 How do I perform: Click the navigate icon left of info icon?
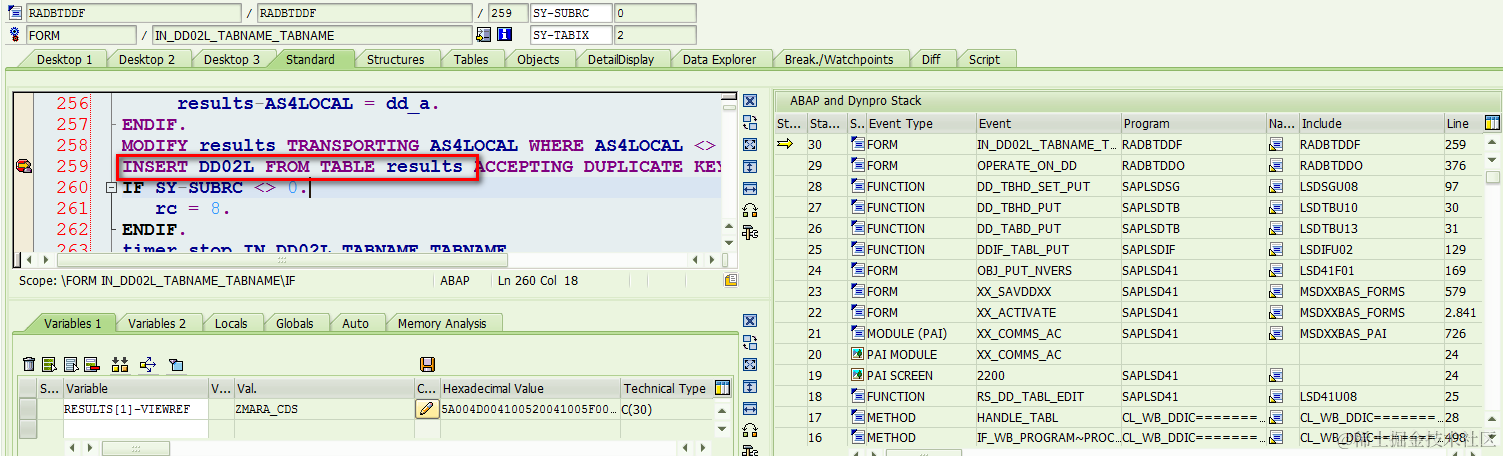click(484, 35)
